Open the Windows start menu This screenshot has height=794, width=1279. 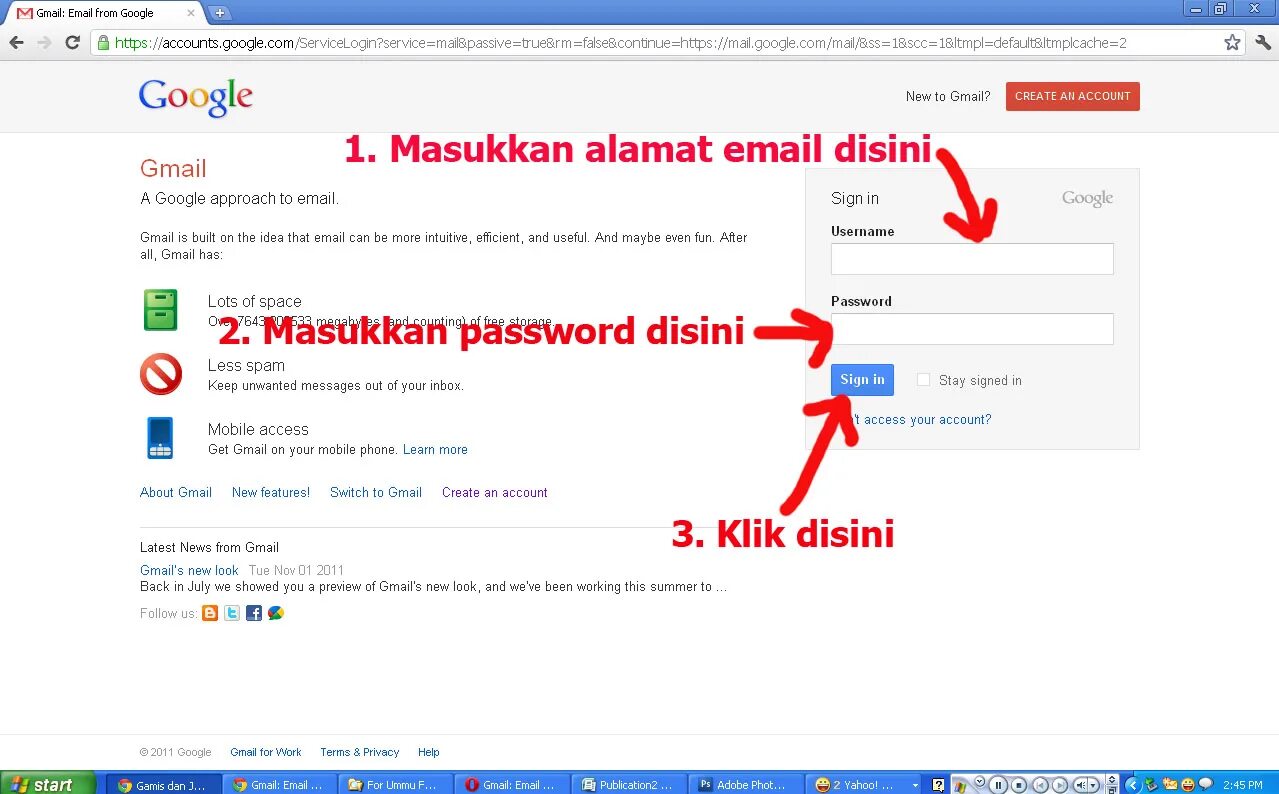(48, 783)
